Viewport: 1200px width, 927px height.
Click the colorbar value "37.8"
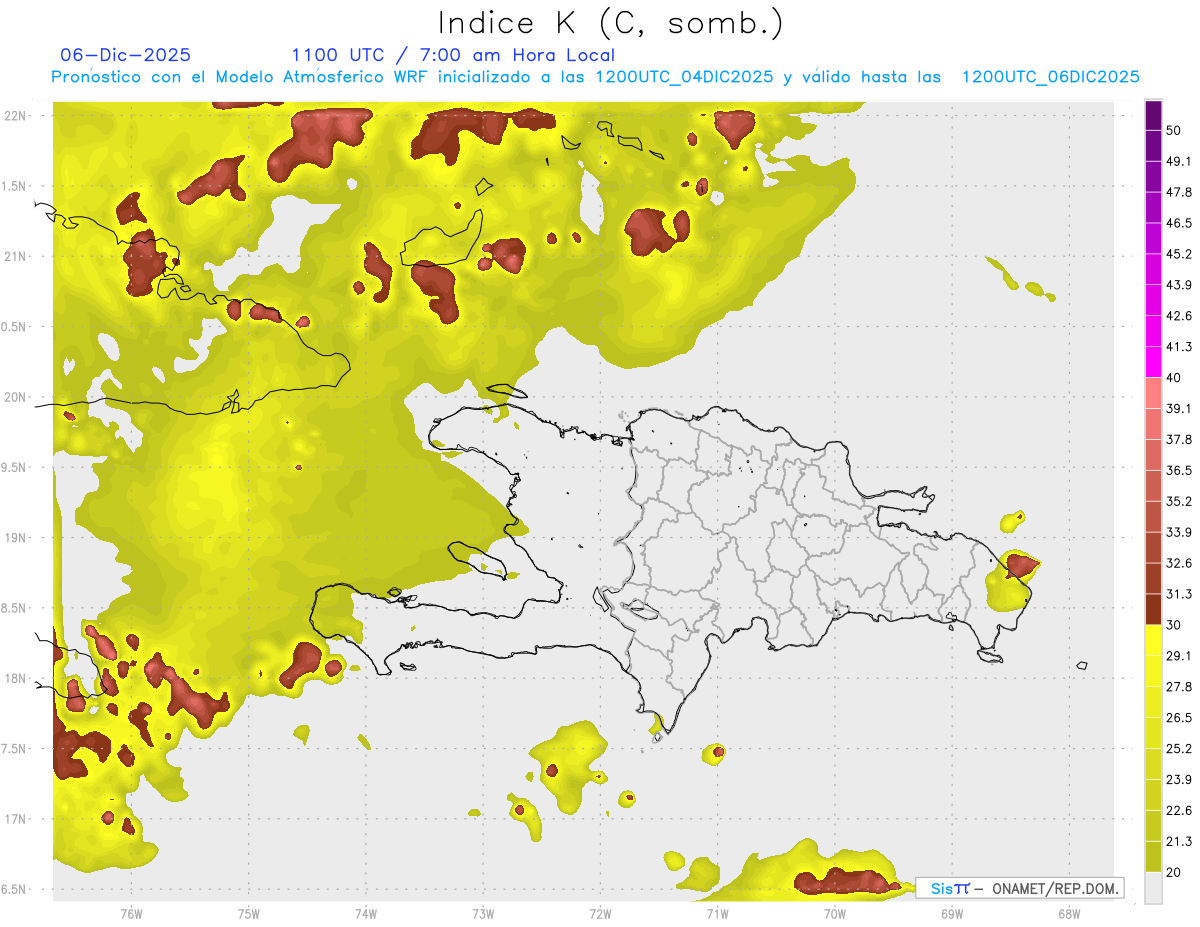pos(1179,440)
